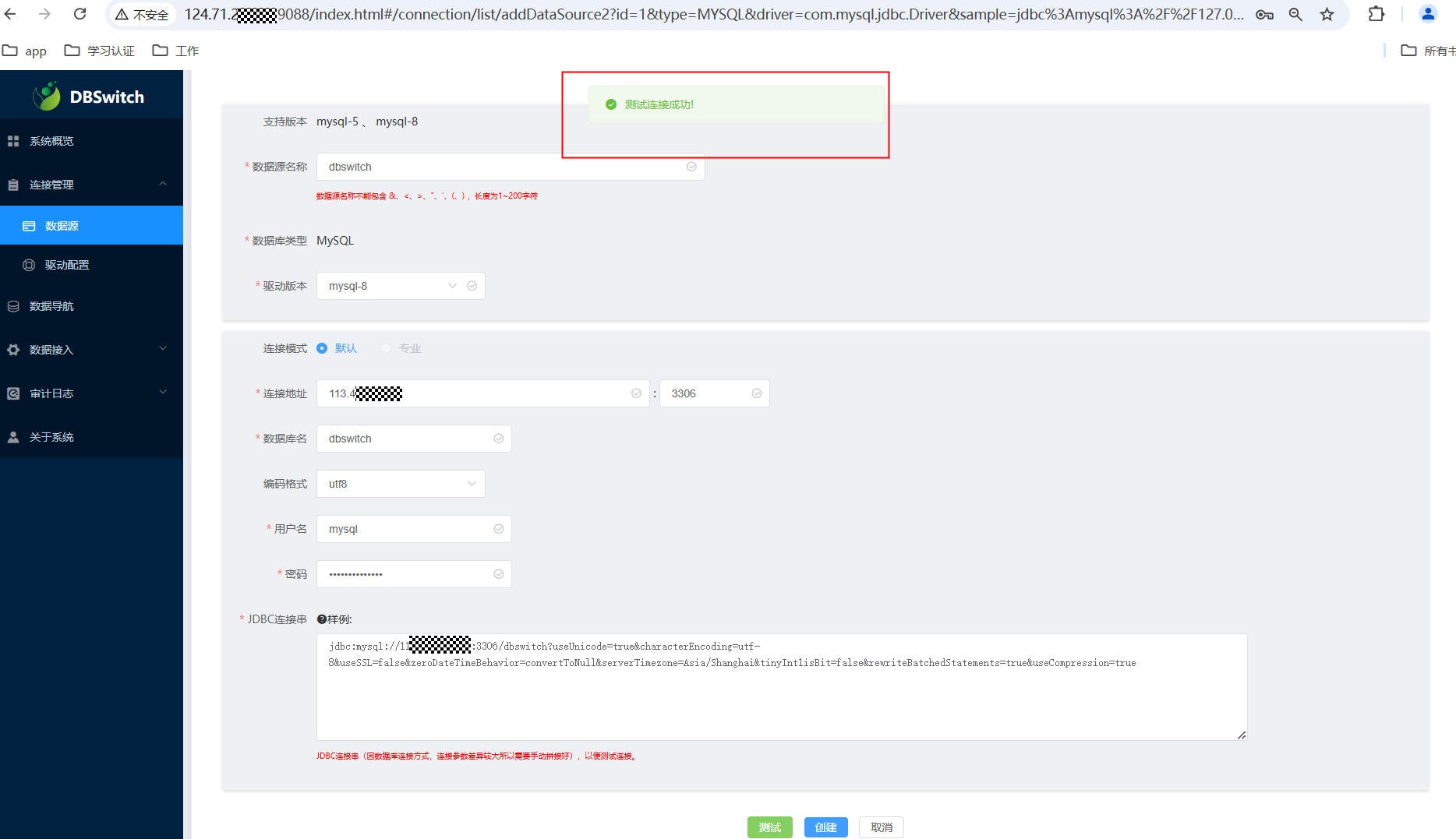Open 驱动配置 menu item
1456x839 pixels.
coord(91,265)
